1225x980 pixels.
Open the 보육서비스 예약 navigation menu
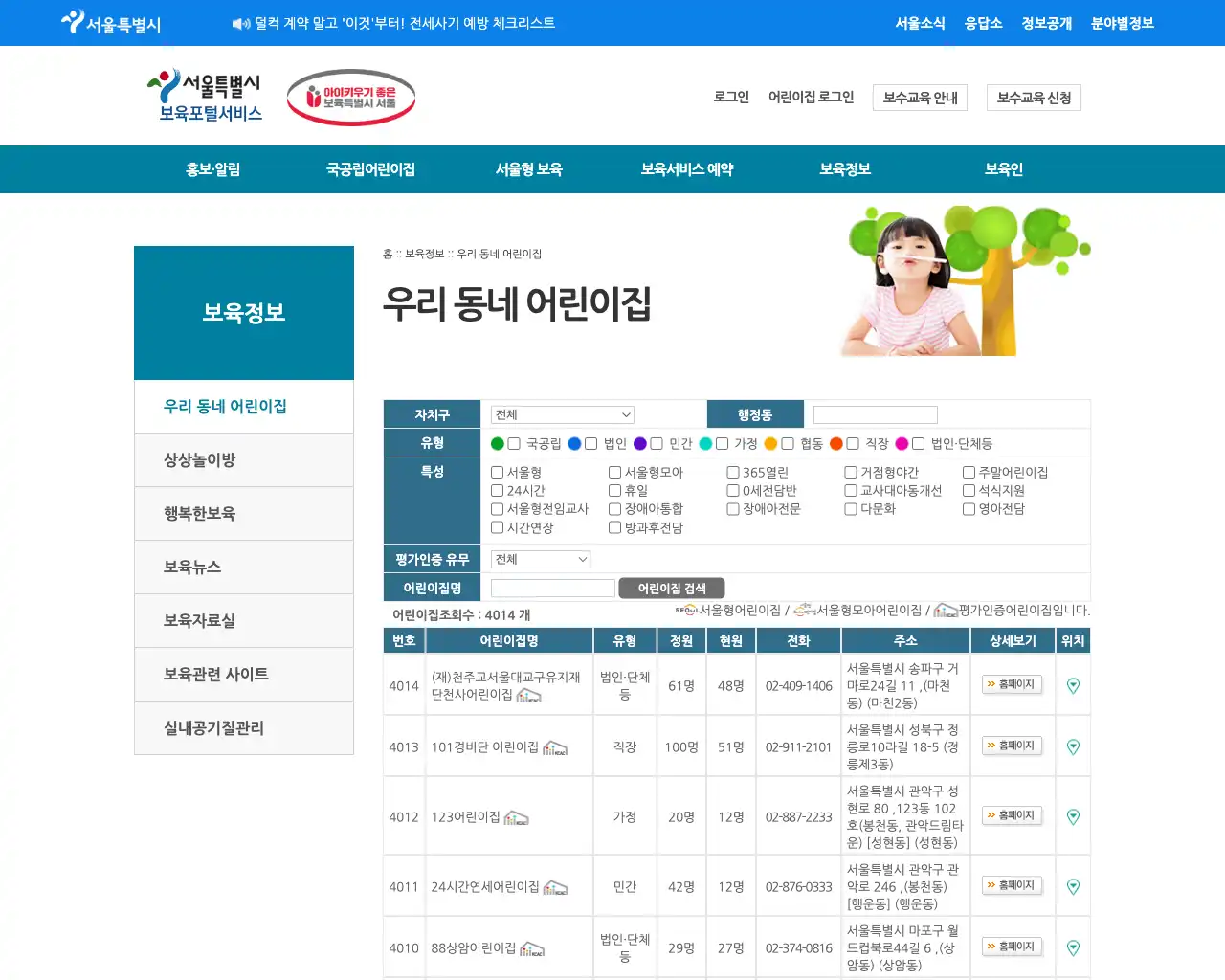pos(687,169)
